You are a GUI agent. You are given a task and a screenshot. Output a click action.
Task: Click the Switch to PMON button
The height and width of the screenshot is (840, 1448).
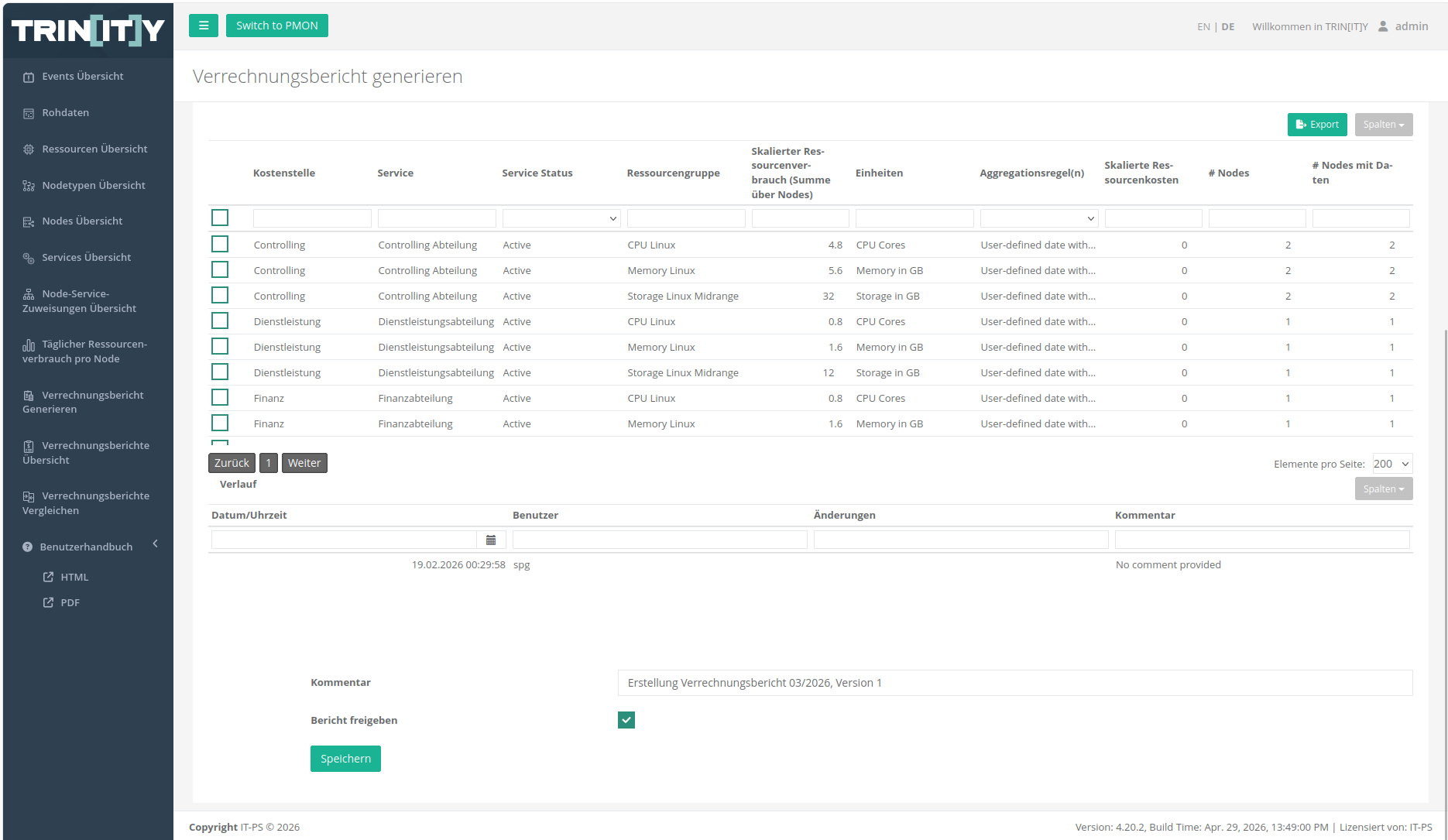277,26
